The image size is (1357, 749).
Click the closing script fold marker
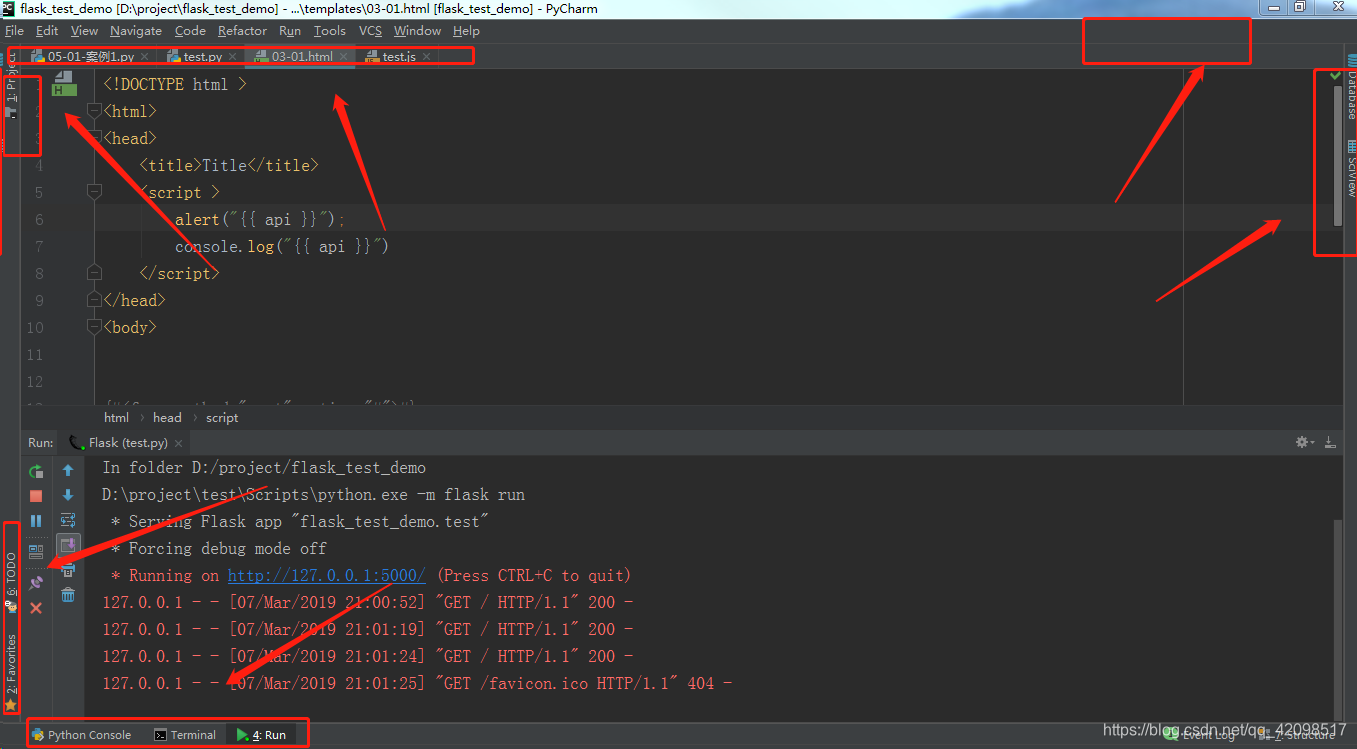[x=94, y=273]
